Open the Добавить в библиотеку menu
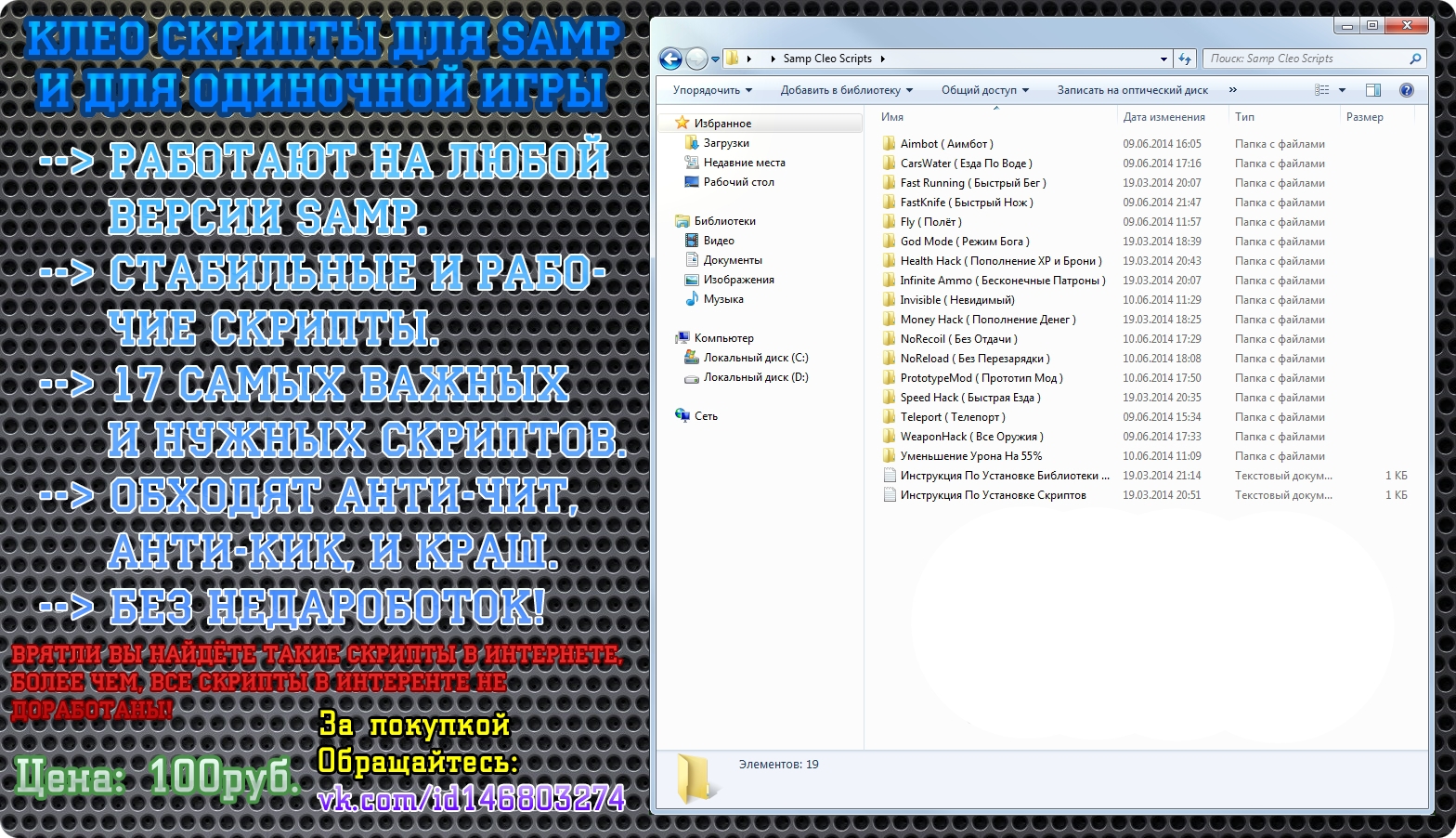Screen dimensions: 1456x838 (846, 90)
